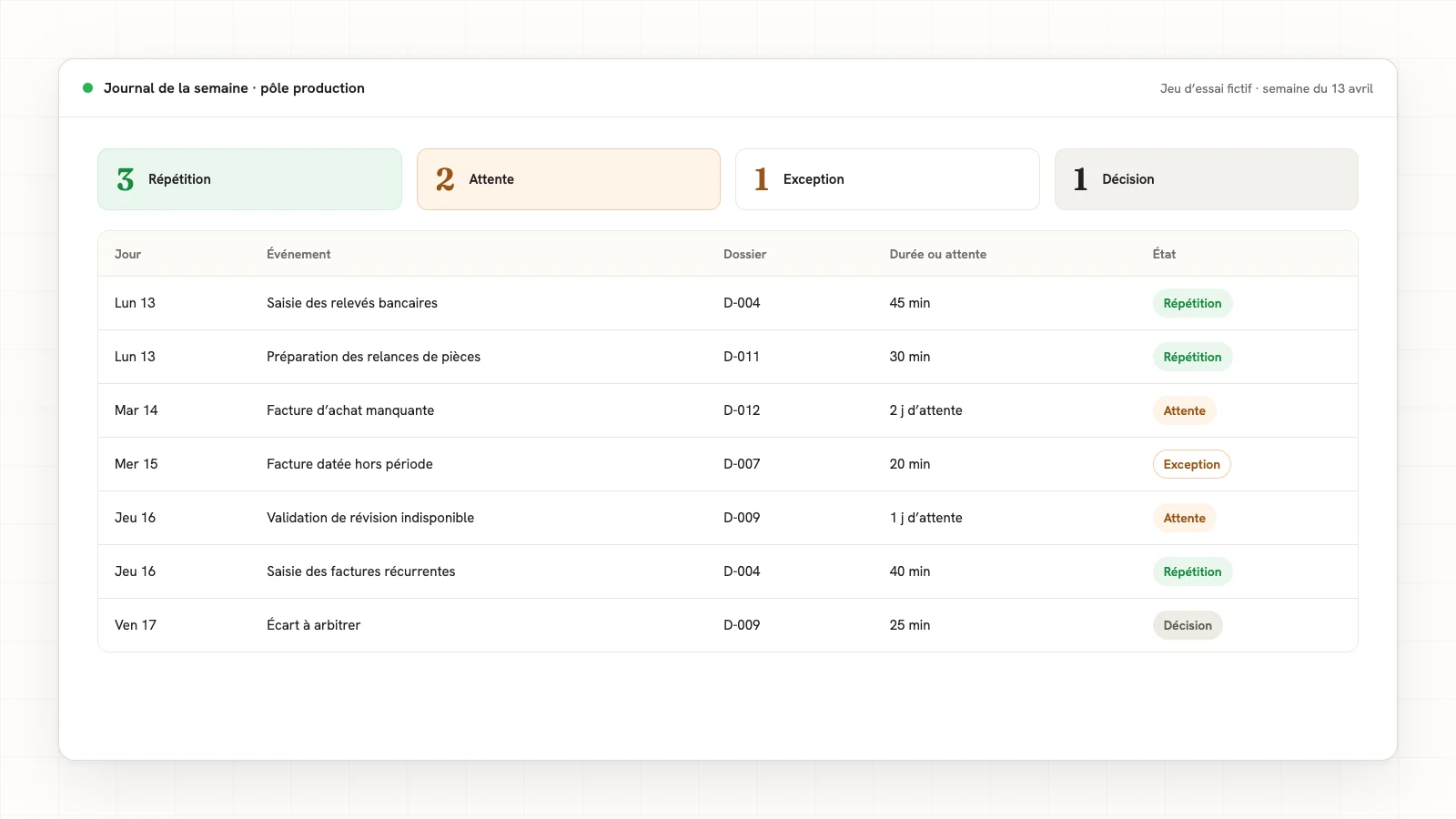Sort by Durée ou attente header
Screen dimensions: 1456x819
pyautogui.click(x=937, y=254)
